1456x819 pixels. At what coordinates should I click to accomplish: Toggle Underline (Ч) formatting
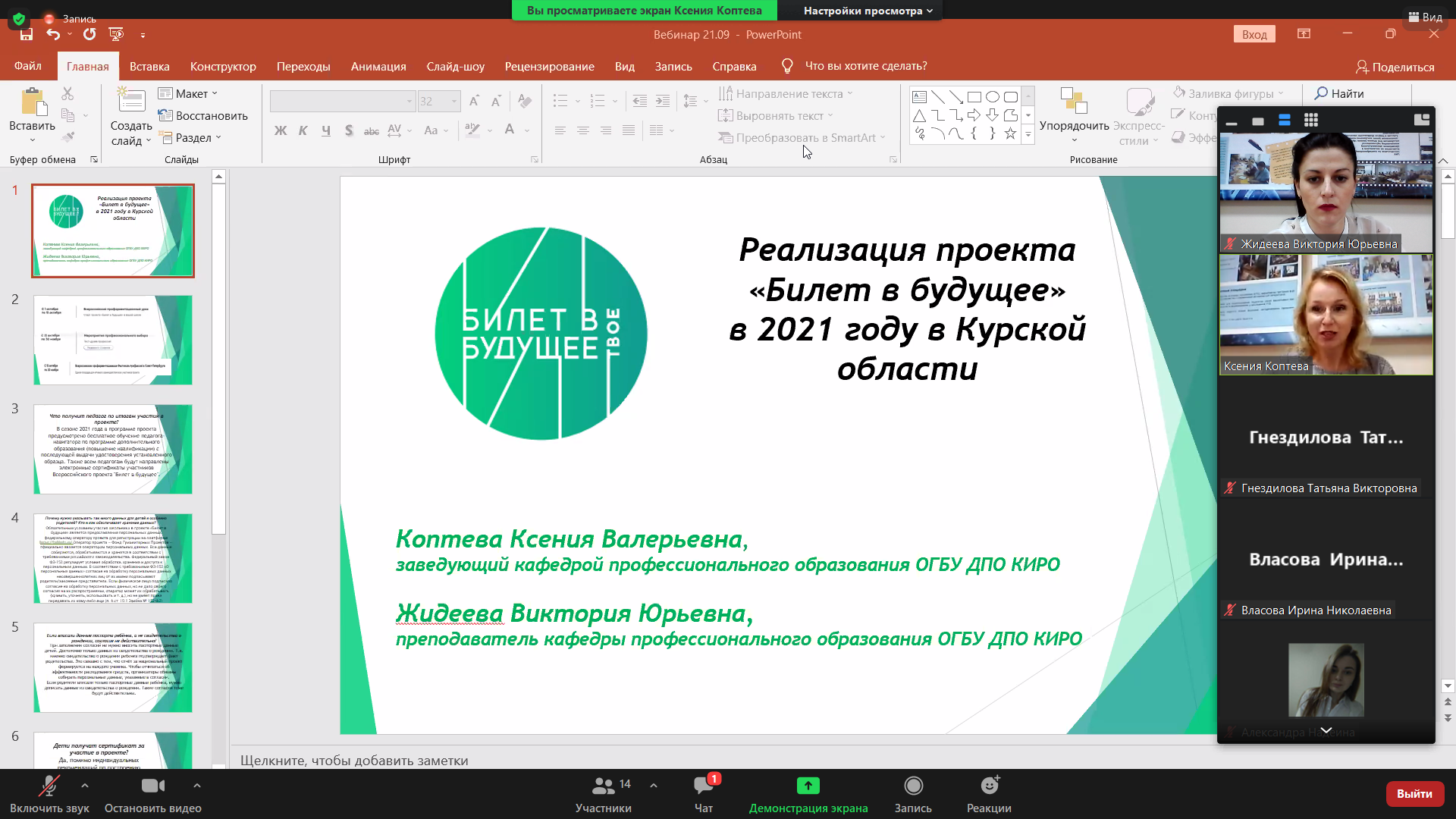(x=325, y=130)
